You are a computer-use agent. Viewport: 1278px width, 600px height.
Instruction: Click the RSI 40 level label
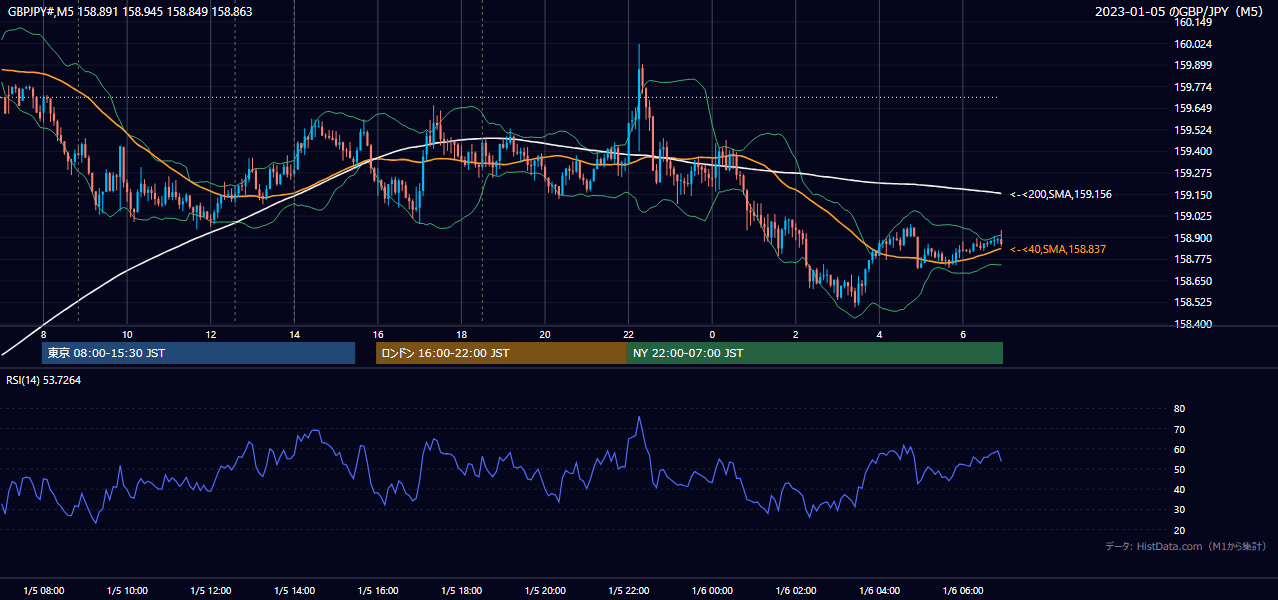(1179, 490)
